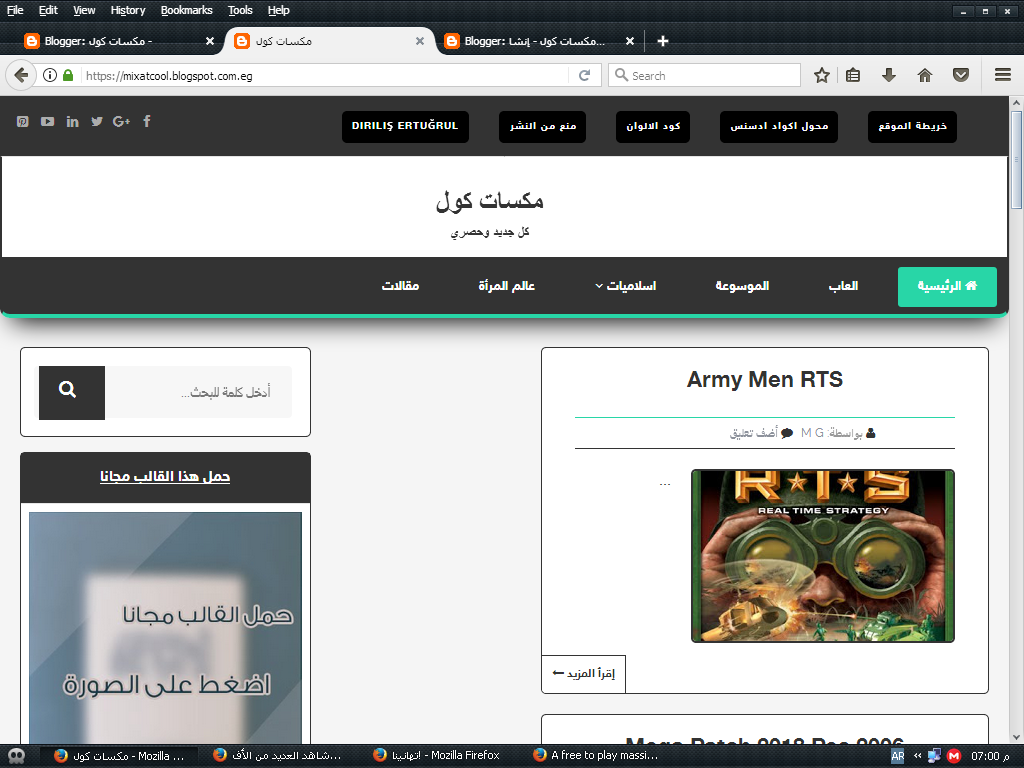
Task: Open the Edit menu
Action: [48, 10]
